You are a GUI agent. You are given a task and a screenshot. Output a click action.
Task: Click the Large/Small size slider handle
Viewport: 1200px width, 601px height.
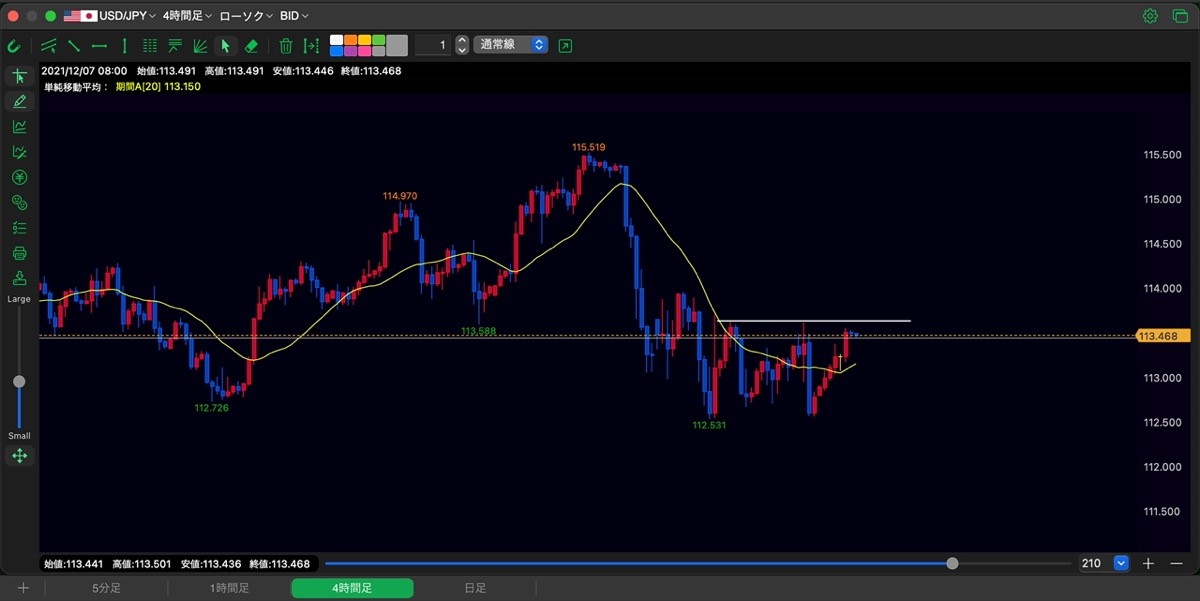[19, 381]
